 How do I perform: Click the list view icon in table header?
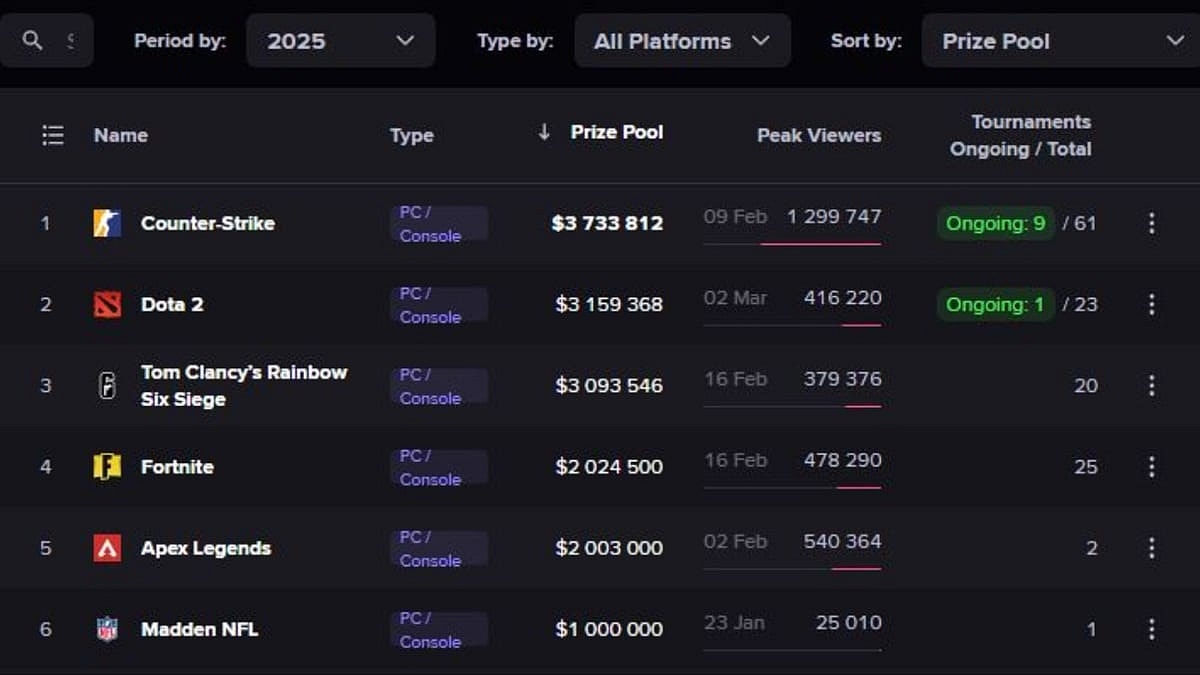53,135
